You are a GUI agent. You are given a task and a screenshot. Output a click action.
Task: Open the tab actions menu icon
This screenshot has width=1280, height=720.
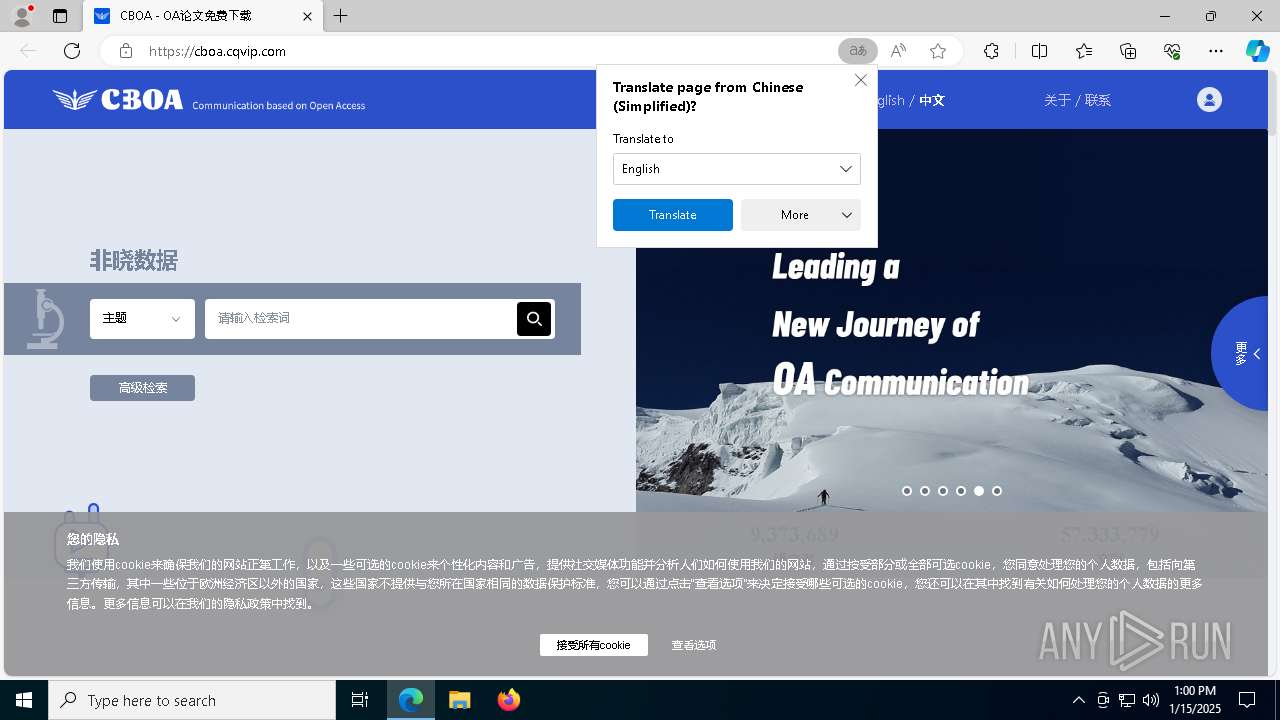point(60,16)
